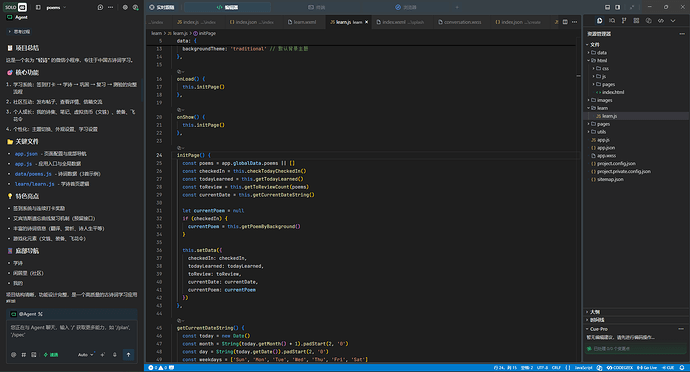The height and width of the screenshot is (372, 690).
Task: Switch to the real-time follow top tab
Action: [161, 7]
